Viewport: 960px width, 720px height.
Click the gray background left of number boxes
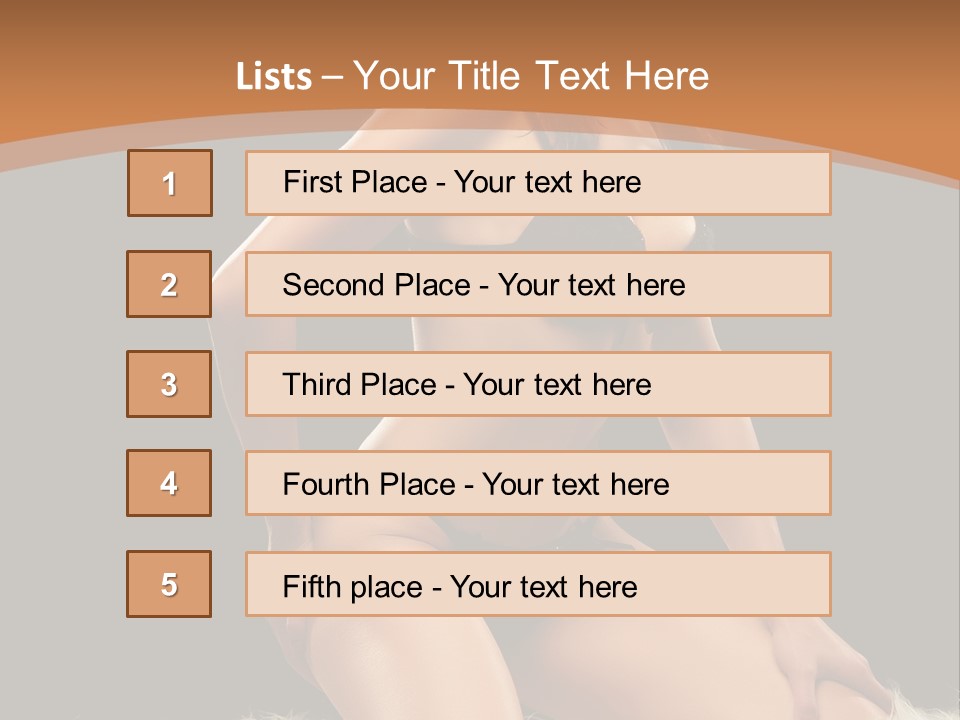coord(60,400)
